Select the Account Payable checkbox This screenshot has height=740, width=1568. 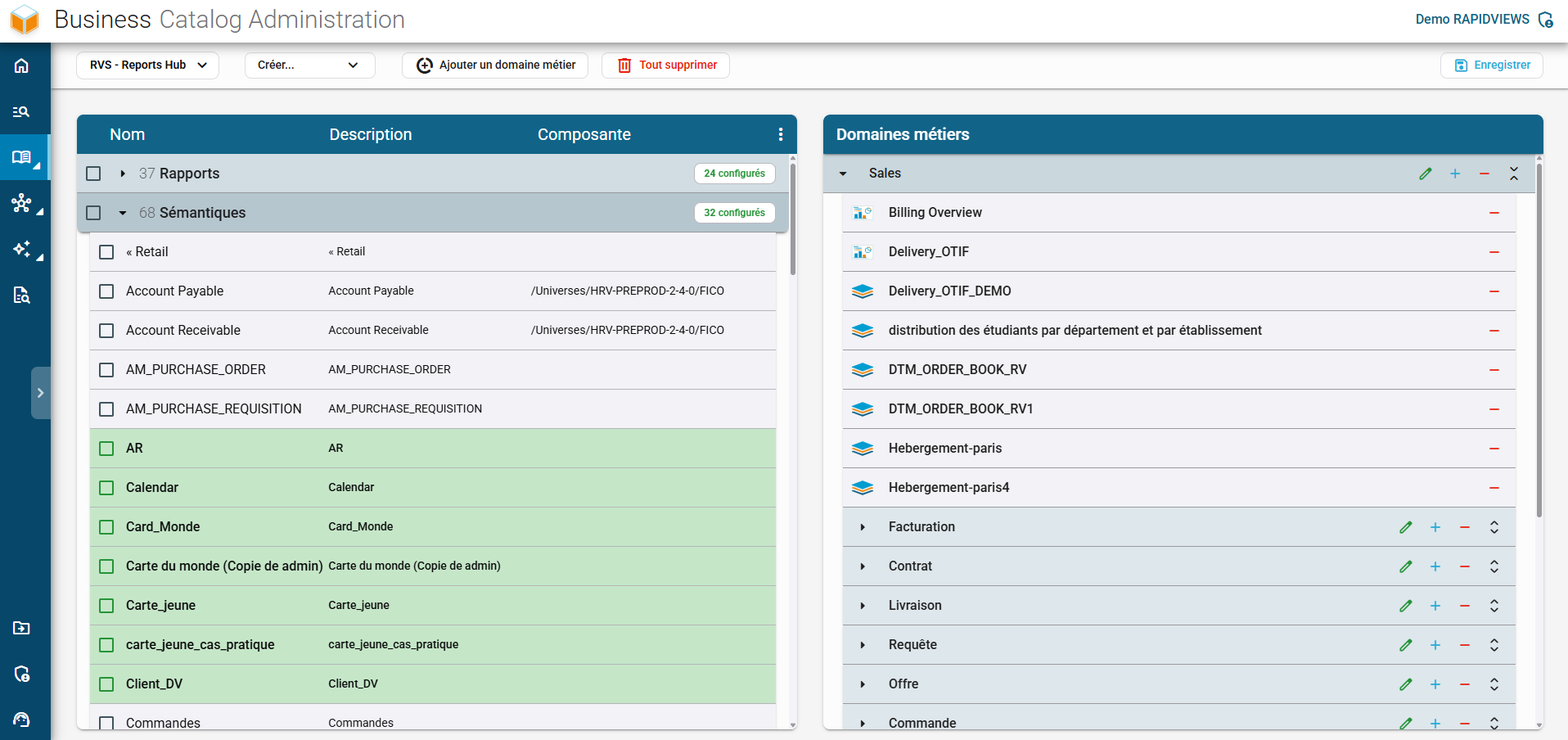coord(106,291)
